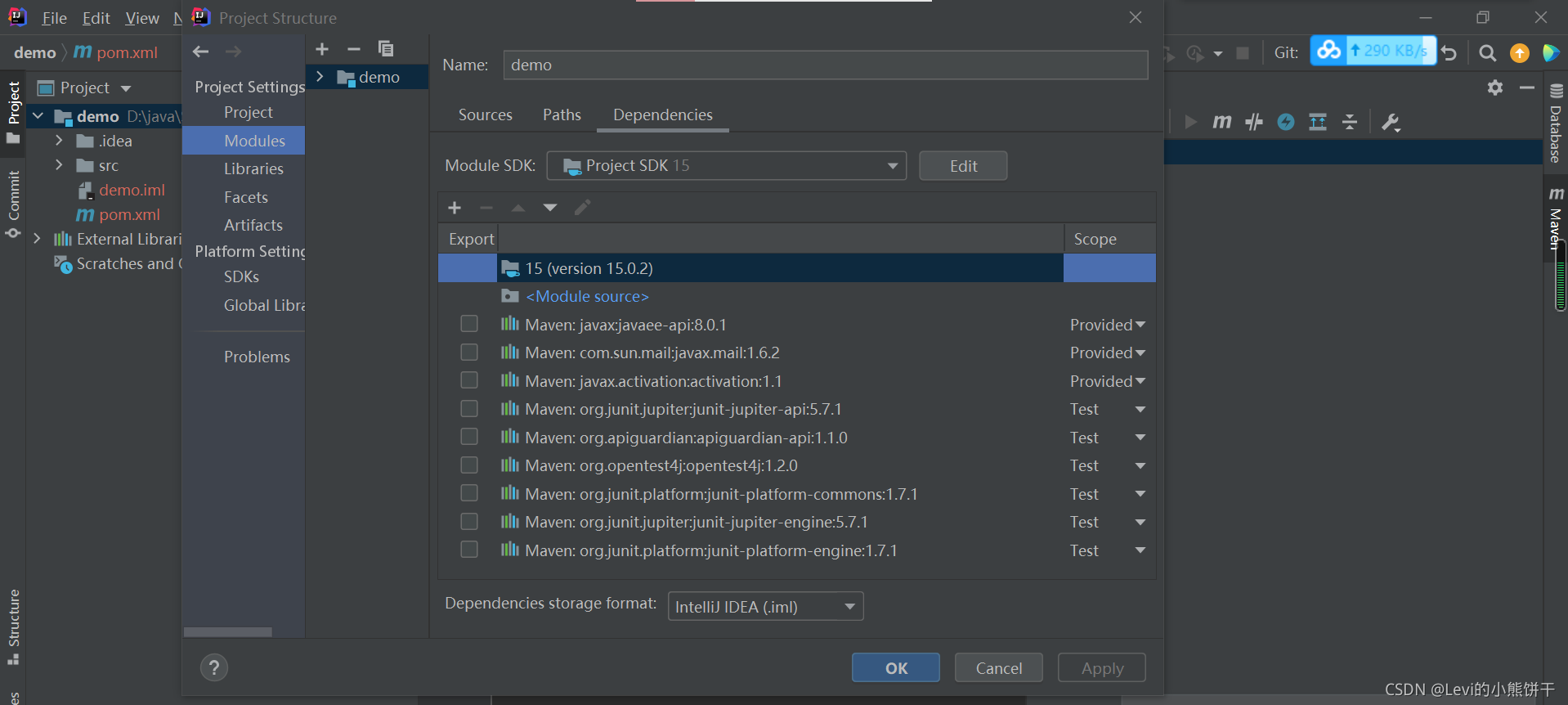
Task: Tick export checkbox for junit-jupiter-engine:5.7.1
Action: tap(469, 521)
